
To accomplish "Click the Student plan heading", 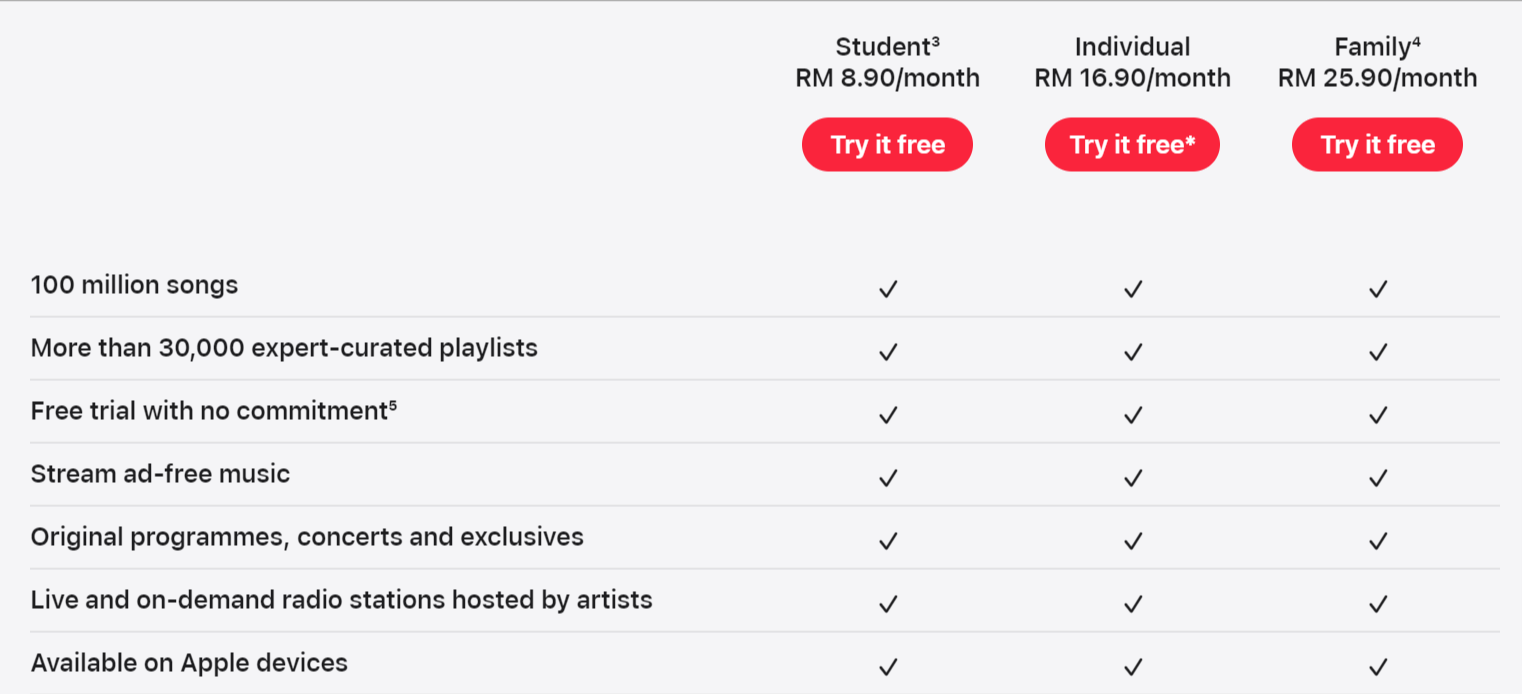I will point(883,47).
